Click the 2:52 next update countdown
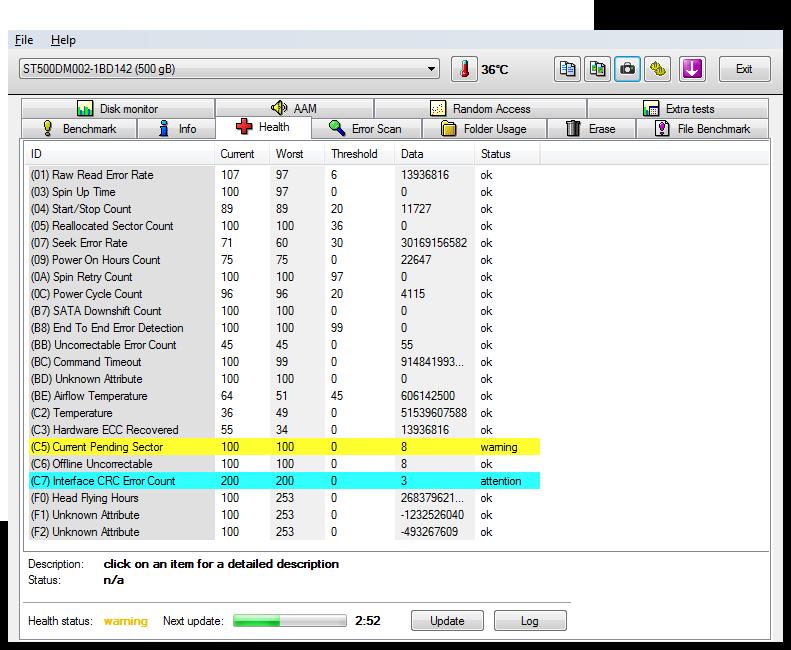 point(368,621)
